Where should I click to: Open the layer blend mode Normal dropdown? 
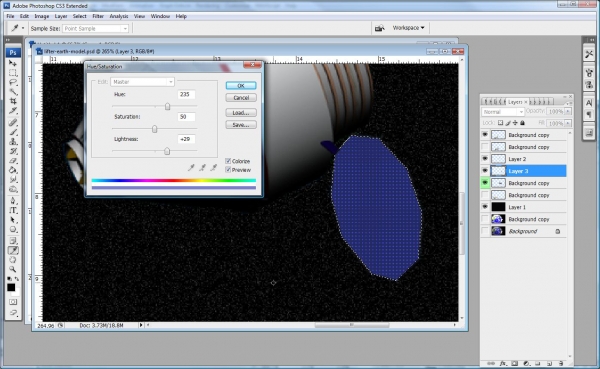tap(503, 112)
